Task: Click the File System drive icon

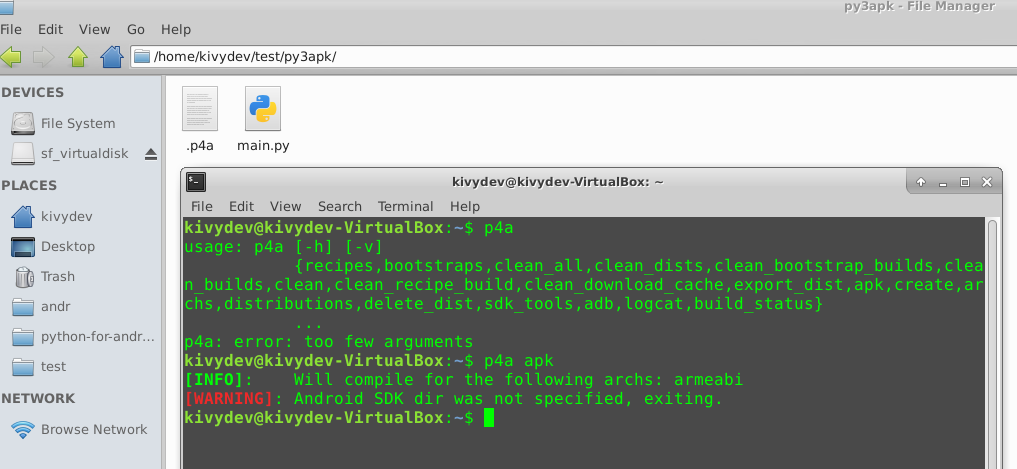Action: tap(23, 123)
